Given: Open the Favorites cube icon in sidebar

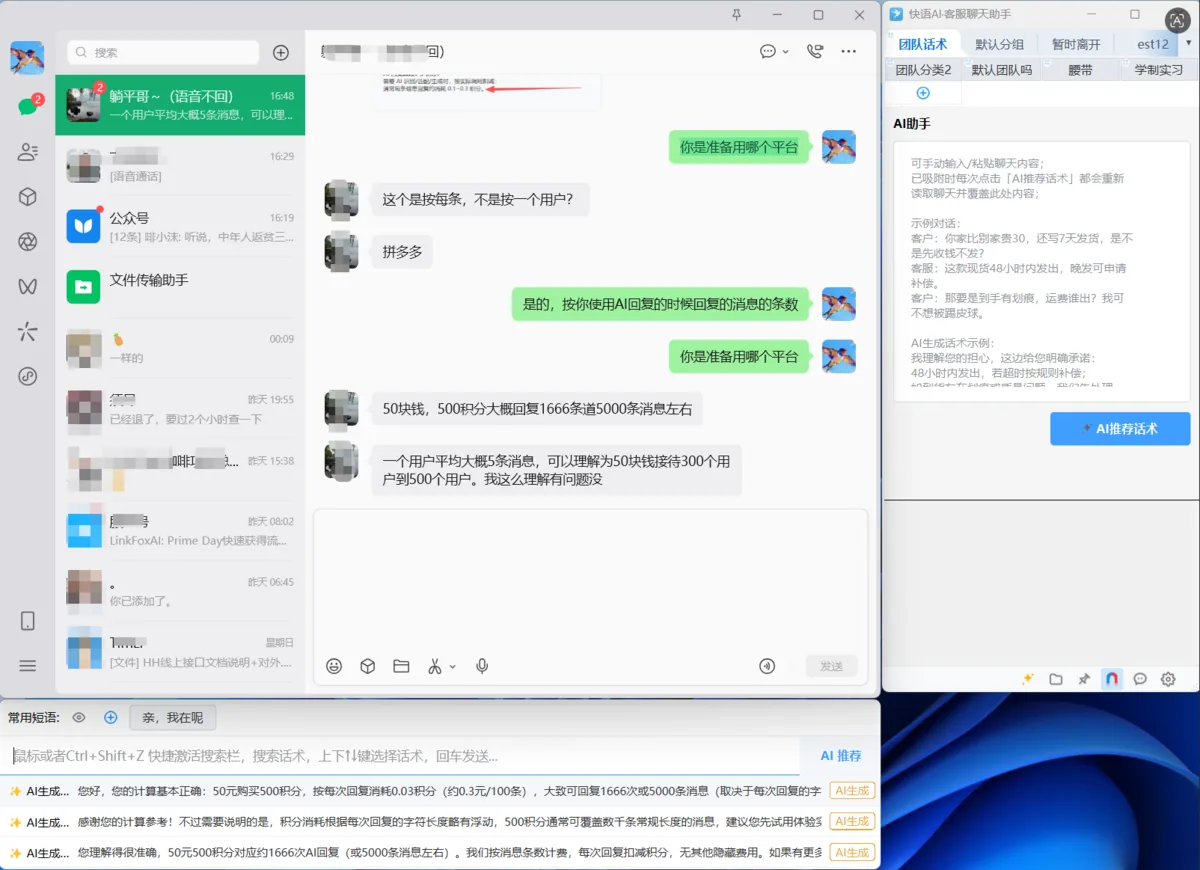Looking at the screenshot, I should click(x=27, y=197).
